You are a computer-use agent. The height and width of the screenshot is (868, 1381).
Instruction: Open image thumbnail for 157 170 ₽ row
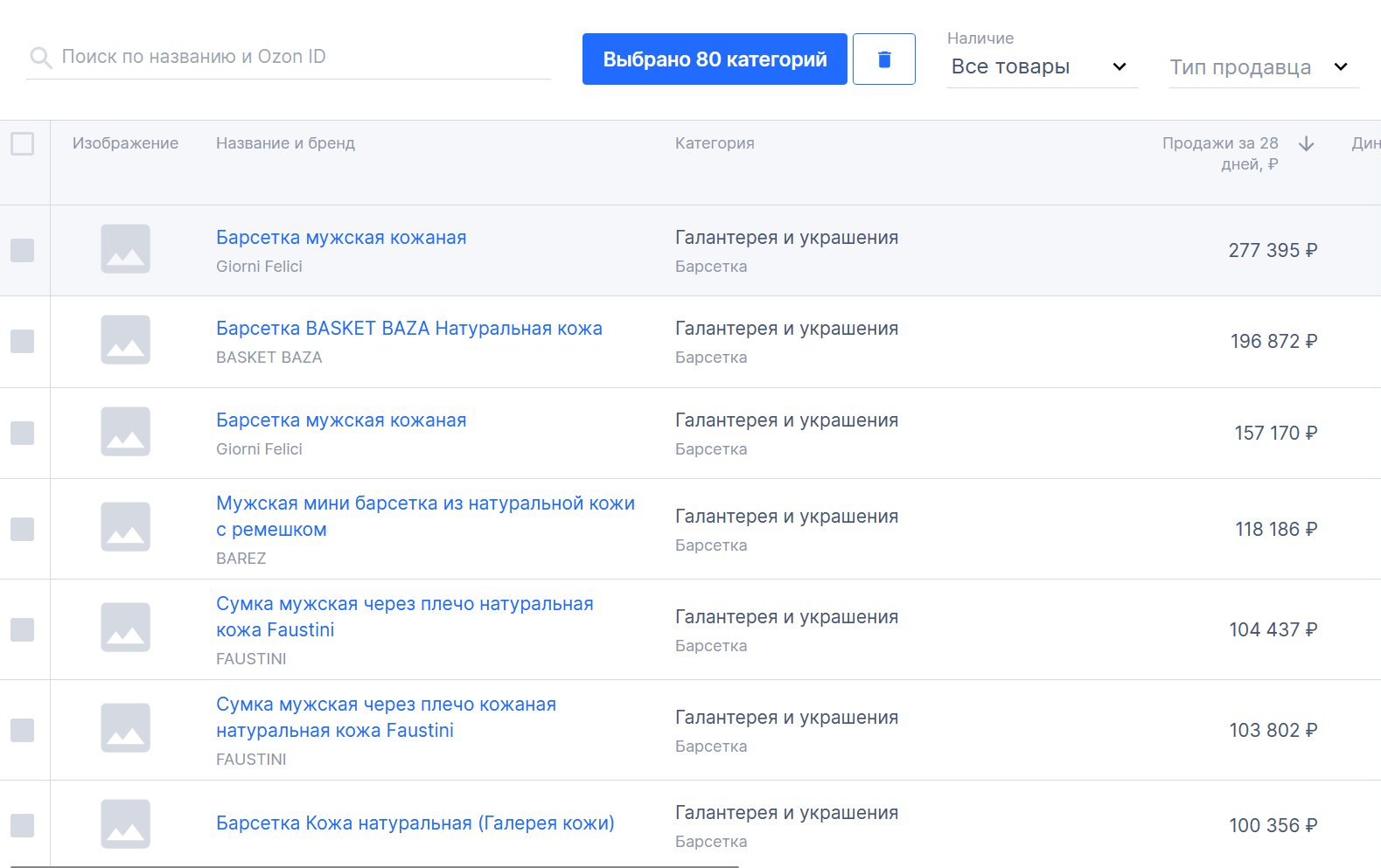(125, 432)
